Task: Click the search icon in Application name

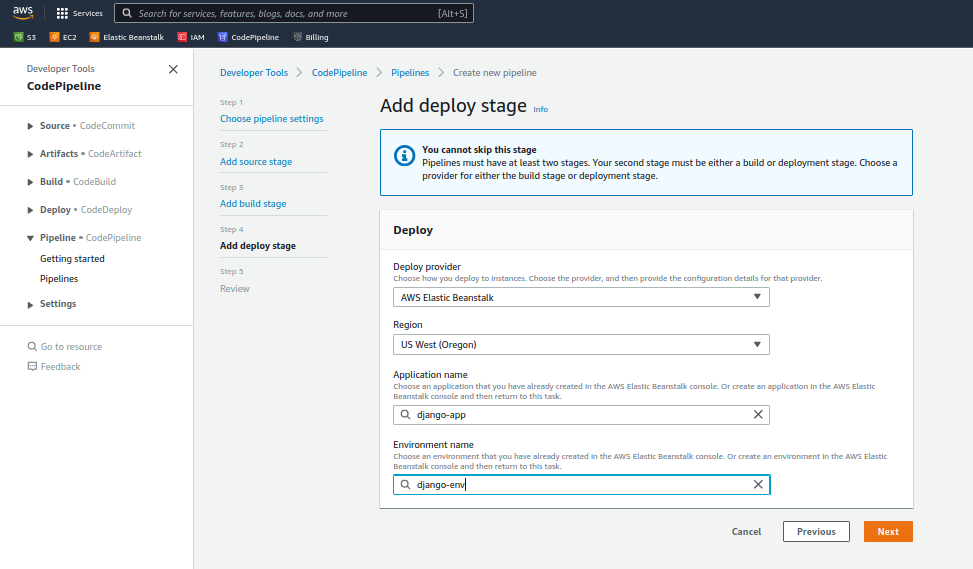Action: coord(405,414)
